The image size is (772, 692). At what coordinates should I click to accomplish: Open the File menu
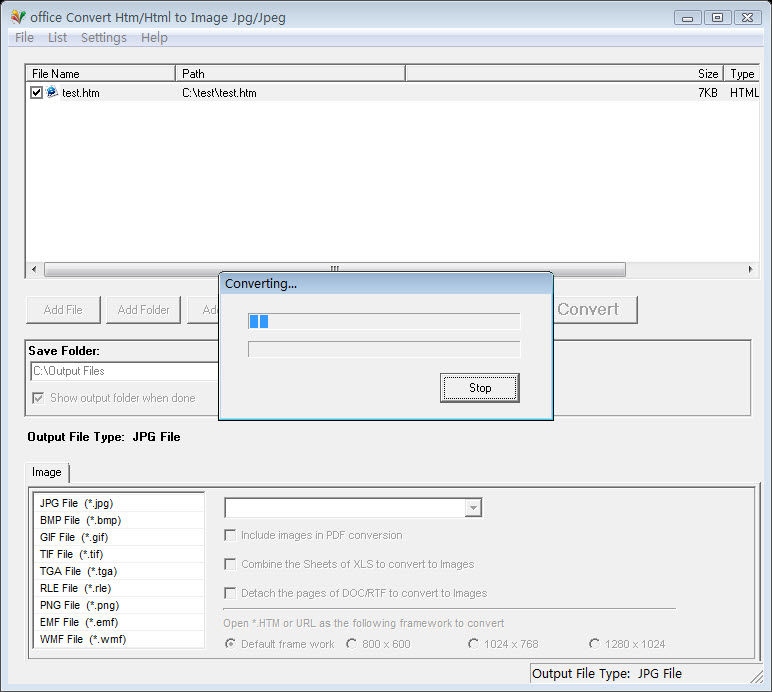coord(24,37)
